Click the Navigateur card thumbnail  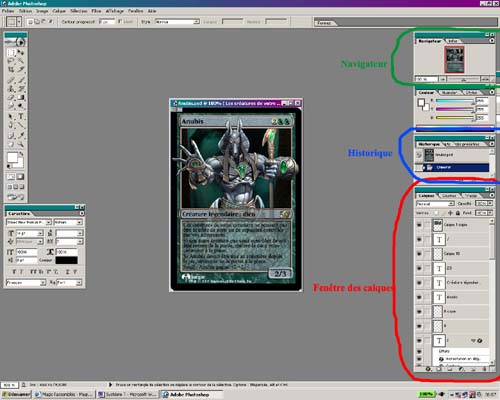click(x=454, y=59)
